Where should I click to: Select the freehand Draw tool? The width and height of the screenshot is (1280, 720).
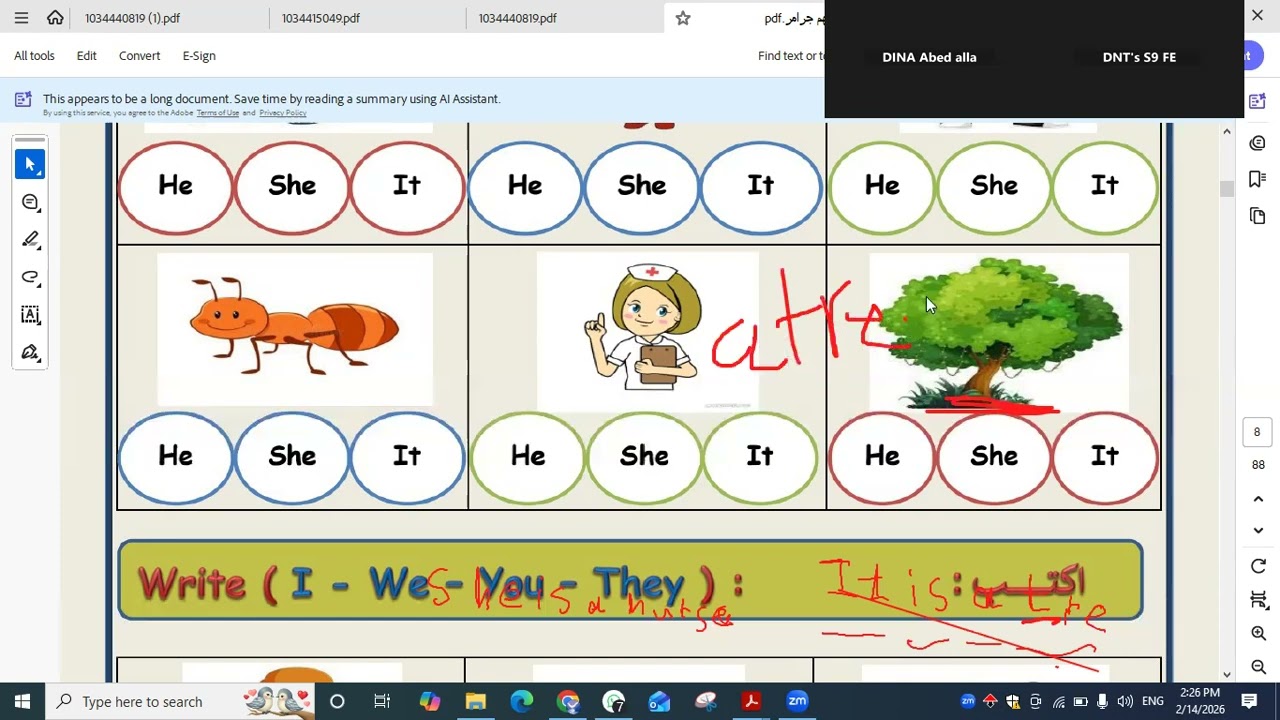pos(30,277)
